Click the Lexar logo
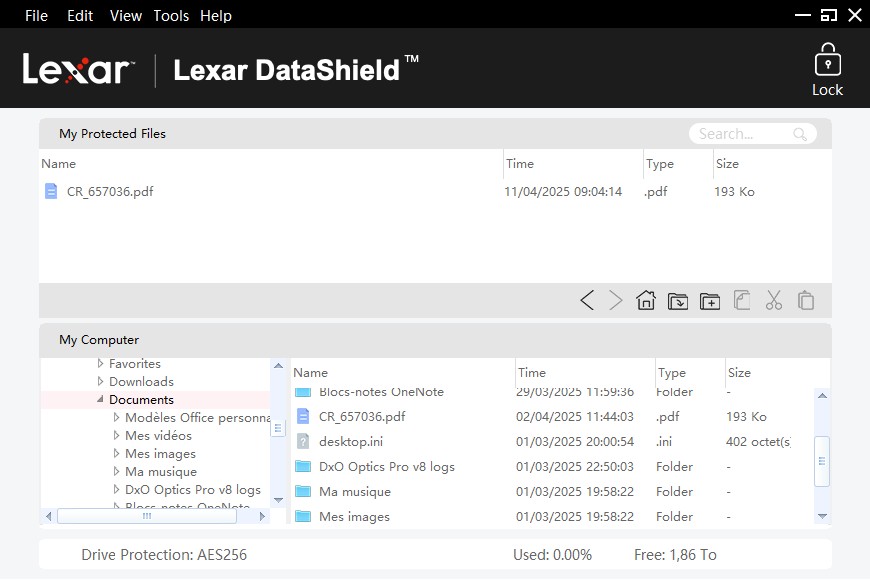Viewport: 870px width, 580px height. (x=78, y=69)
